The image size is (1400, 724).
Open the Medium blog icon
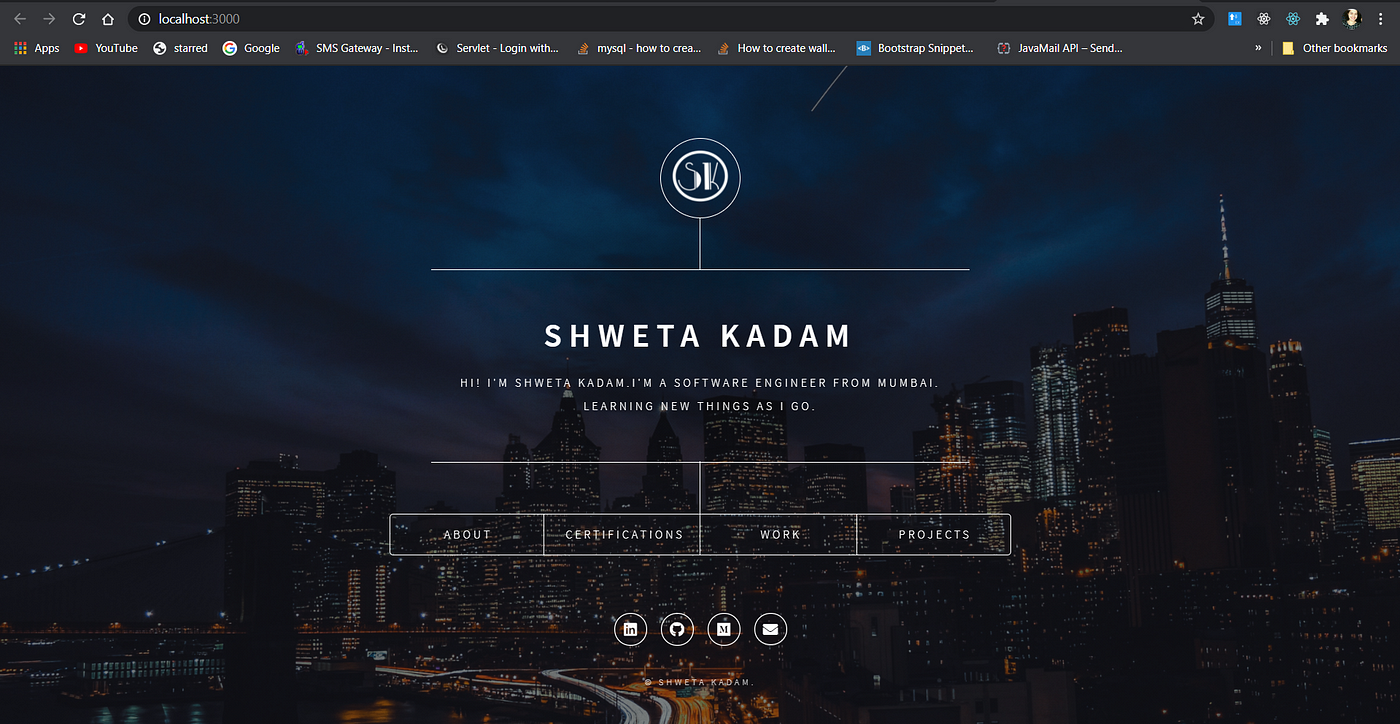click(724, 629)
